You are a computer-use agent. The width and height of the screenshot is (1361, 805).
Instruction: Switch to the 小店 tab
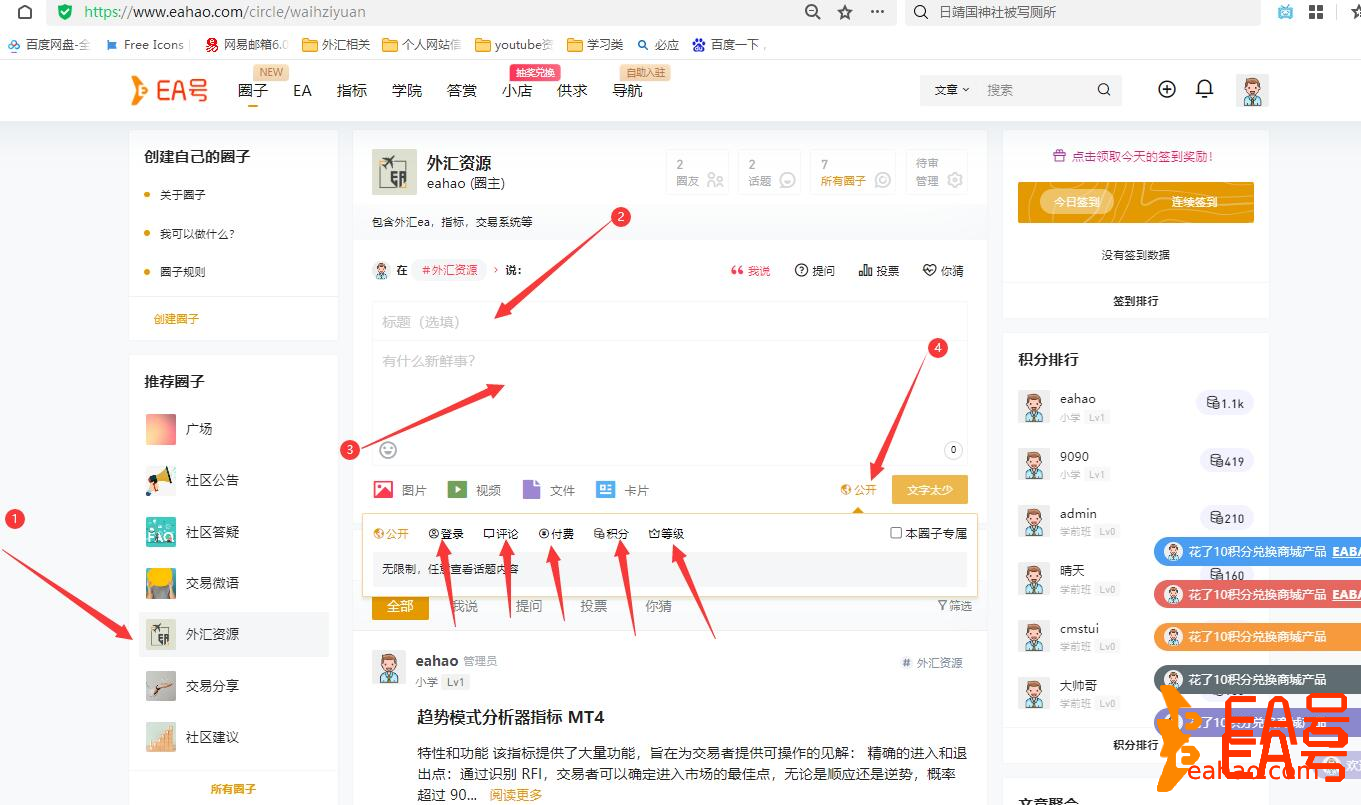[516, 90]
